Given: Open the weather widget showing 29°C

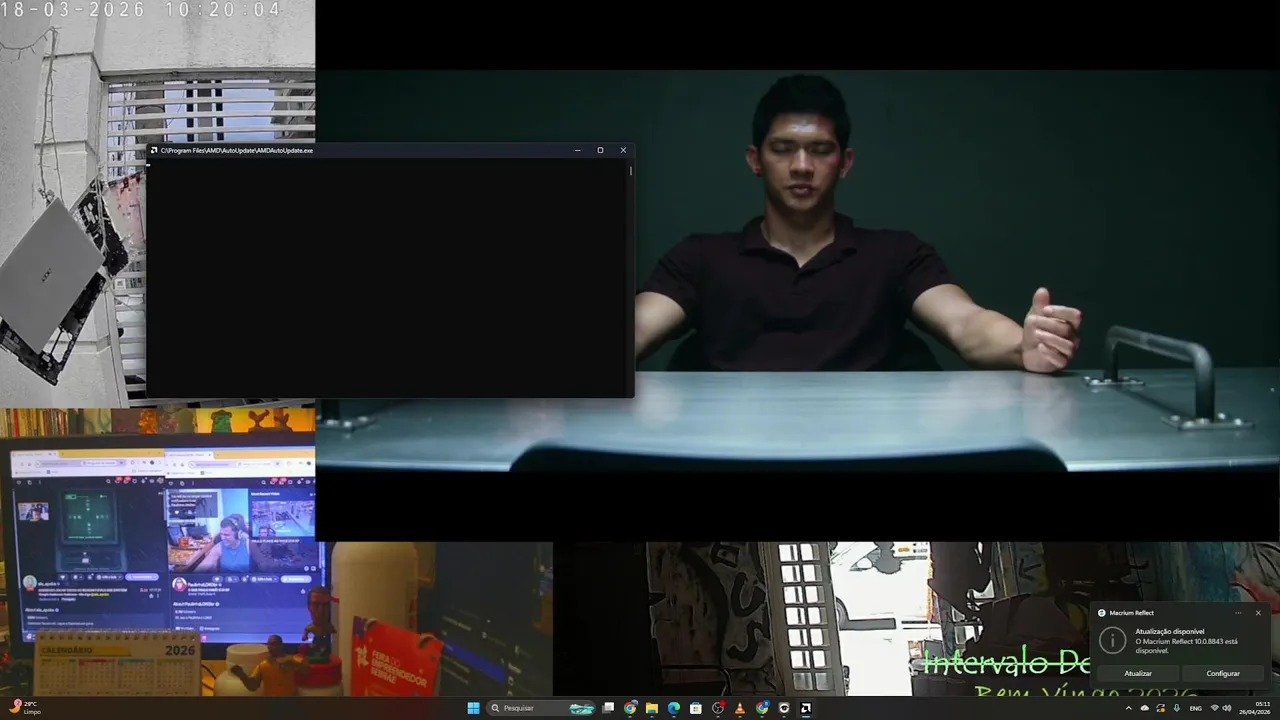Looking at the screenshot, I should [26, 708].
